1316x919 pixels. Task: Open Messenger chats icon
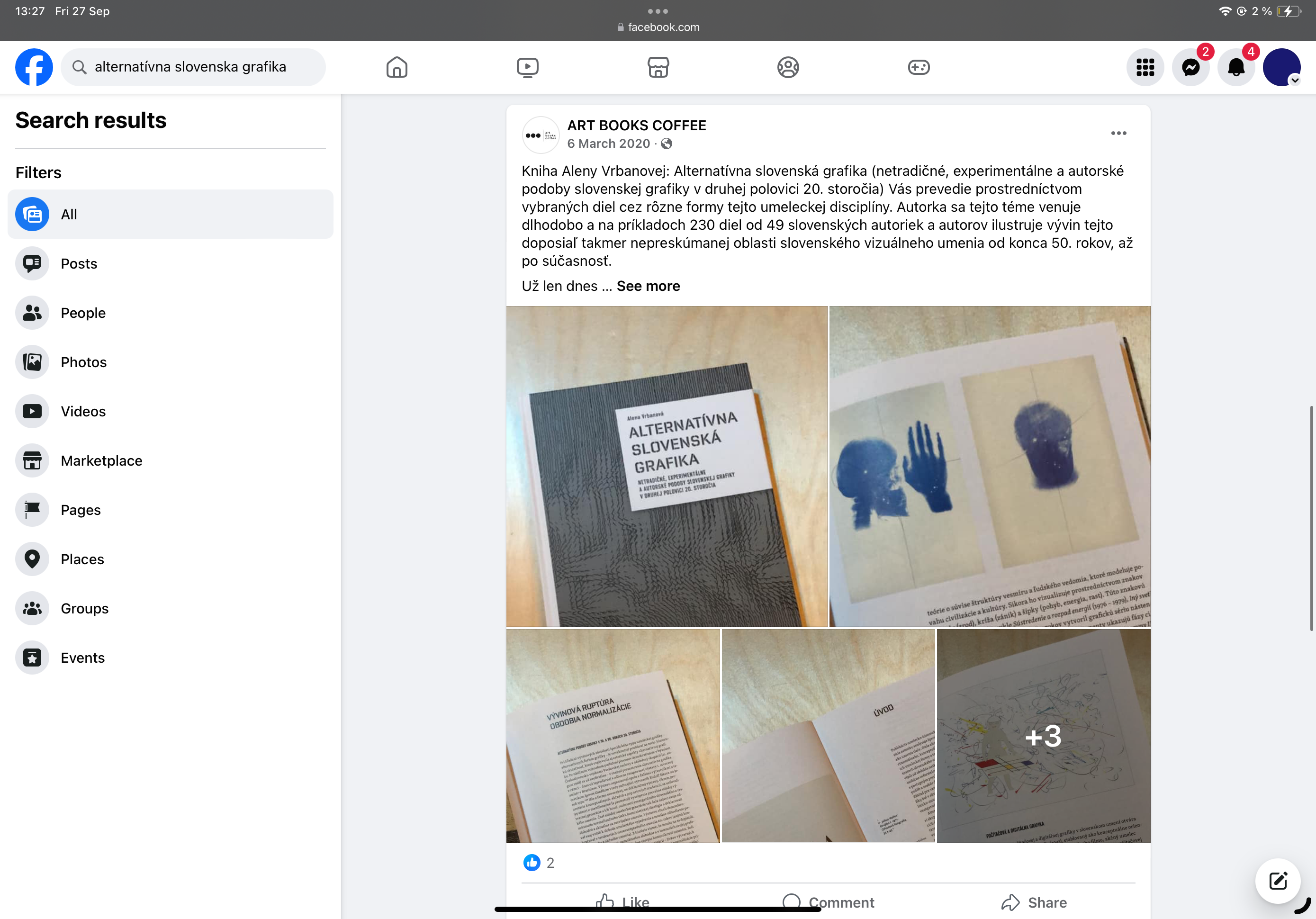(x=1190, y=67)
